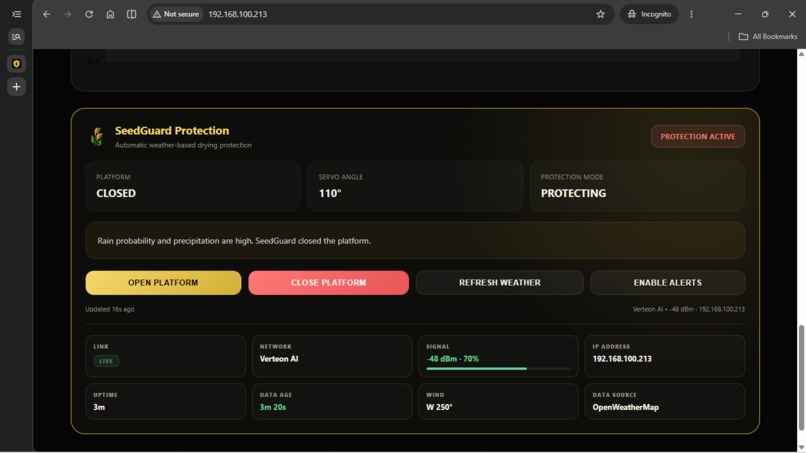Image resolution: width=806 pixels, height=453 pixels.
Task: Click the IP address card value '192.168.100.213'
Action: click(x=622, y=359)
